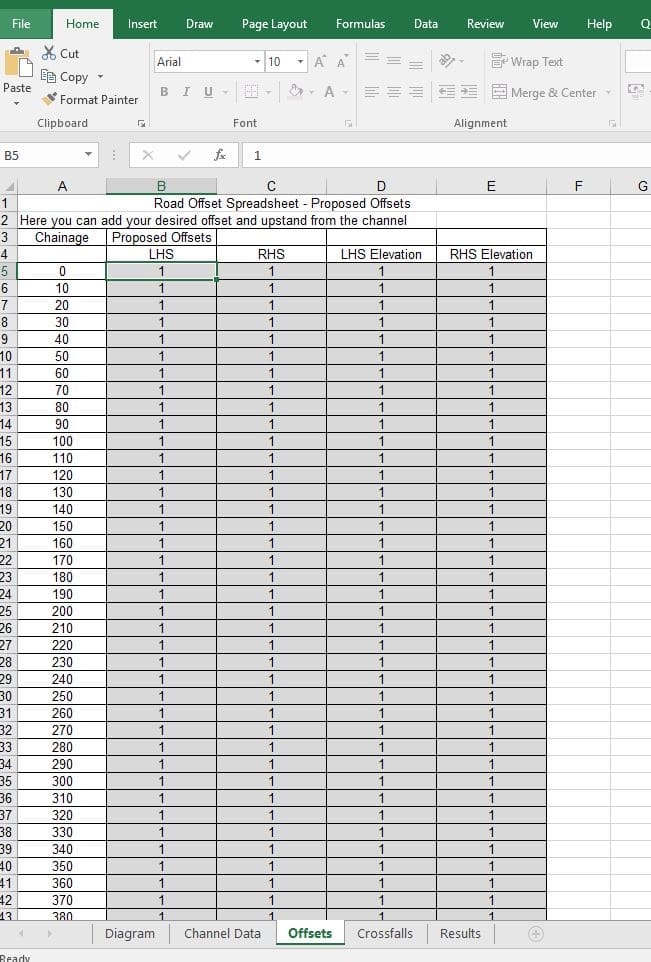Add a new sheet with plus icon
The height and width of the screenshot is (962, 651).
click(x=536, y=934)
